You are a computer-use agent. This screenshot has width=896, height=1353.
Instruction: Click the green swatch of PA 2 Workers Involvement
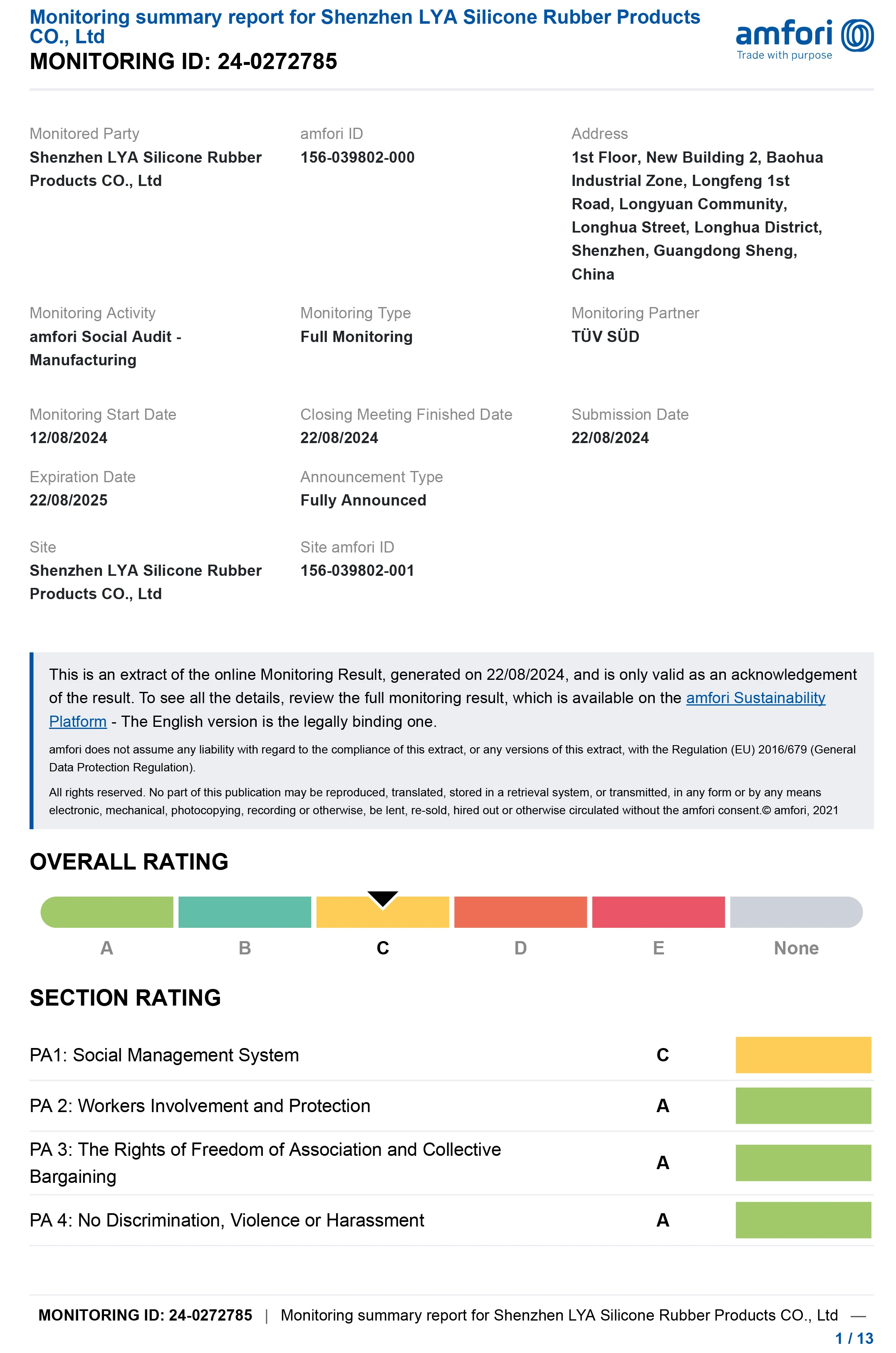[x=803, y=1105]
